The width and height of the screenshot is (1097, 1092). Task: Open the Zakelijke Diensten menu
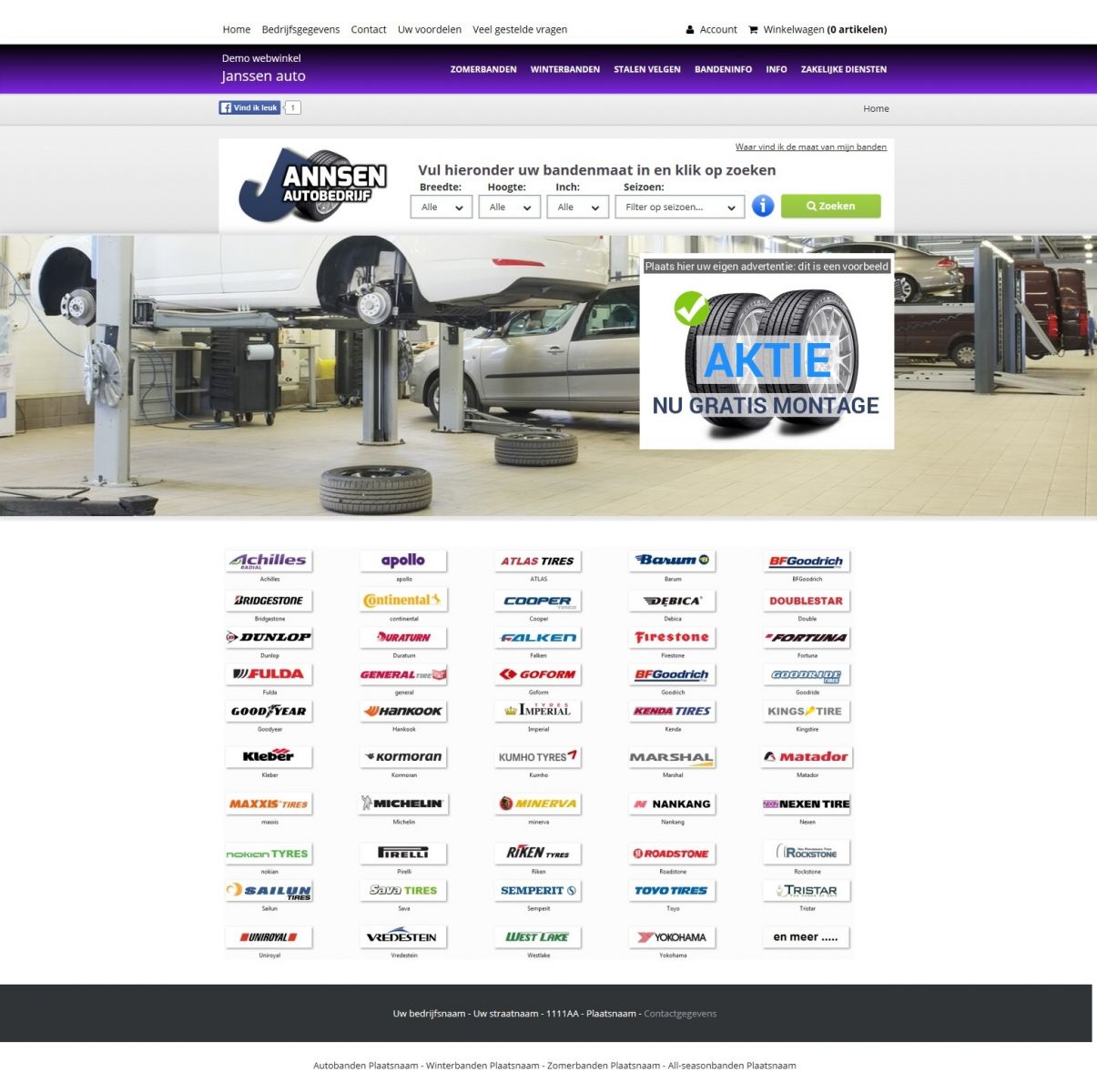coord(845,69)
